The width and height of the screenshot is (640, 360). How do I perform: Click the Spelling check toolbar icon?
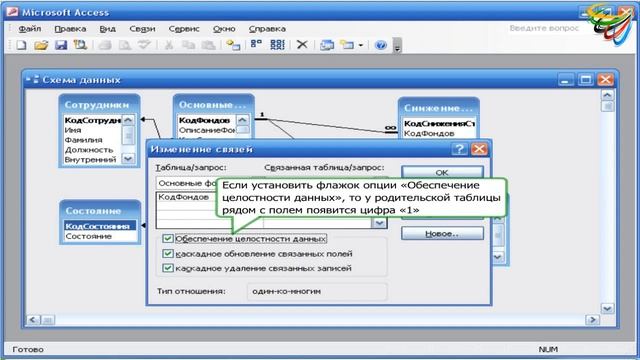click(x=144, y=45)
